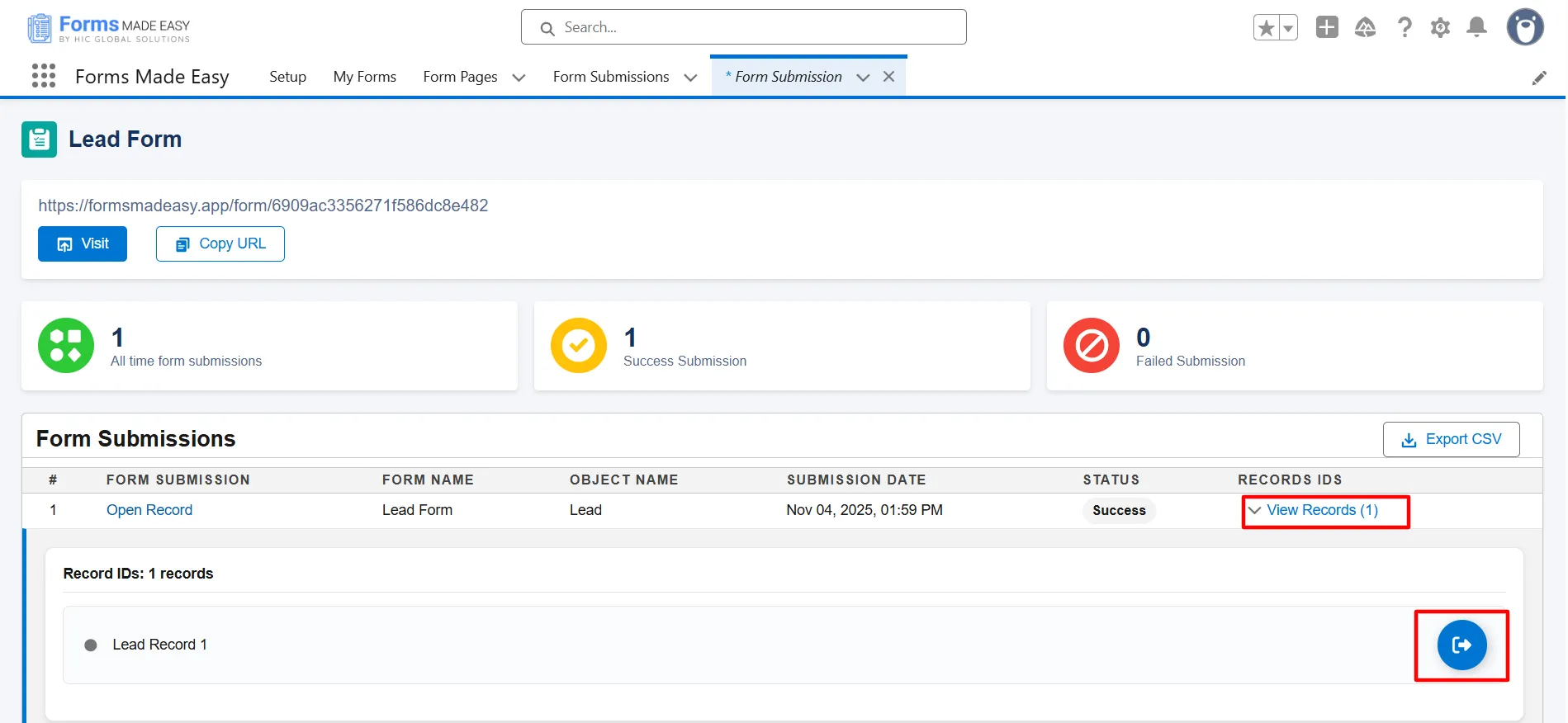The height and width of the screenshot is (723, 1568).
Task: Expand the Form Submissions tab chevron
Action: point(690,78)
